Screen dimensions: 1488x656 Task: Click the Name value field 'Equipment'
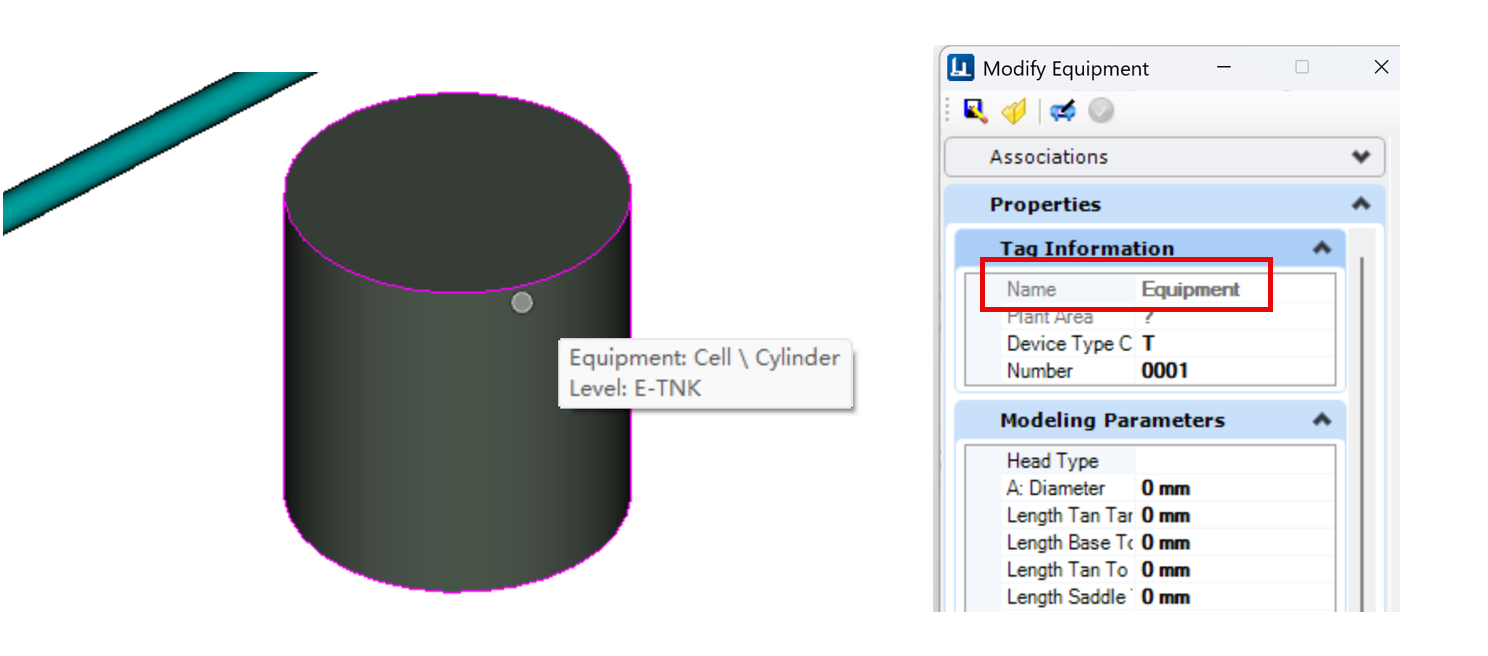click(x=1236, y=289)
